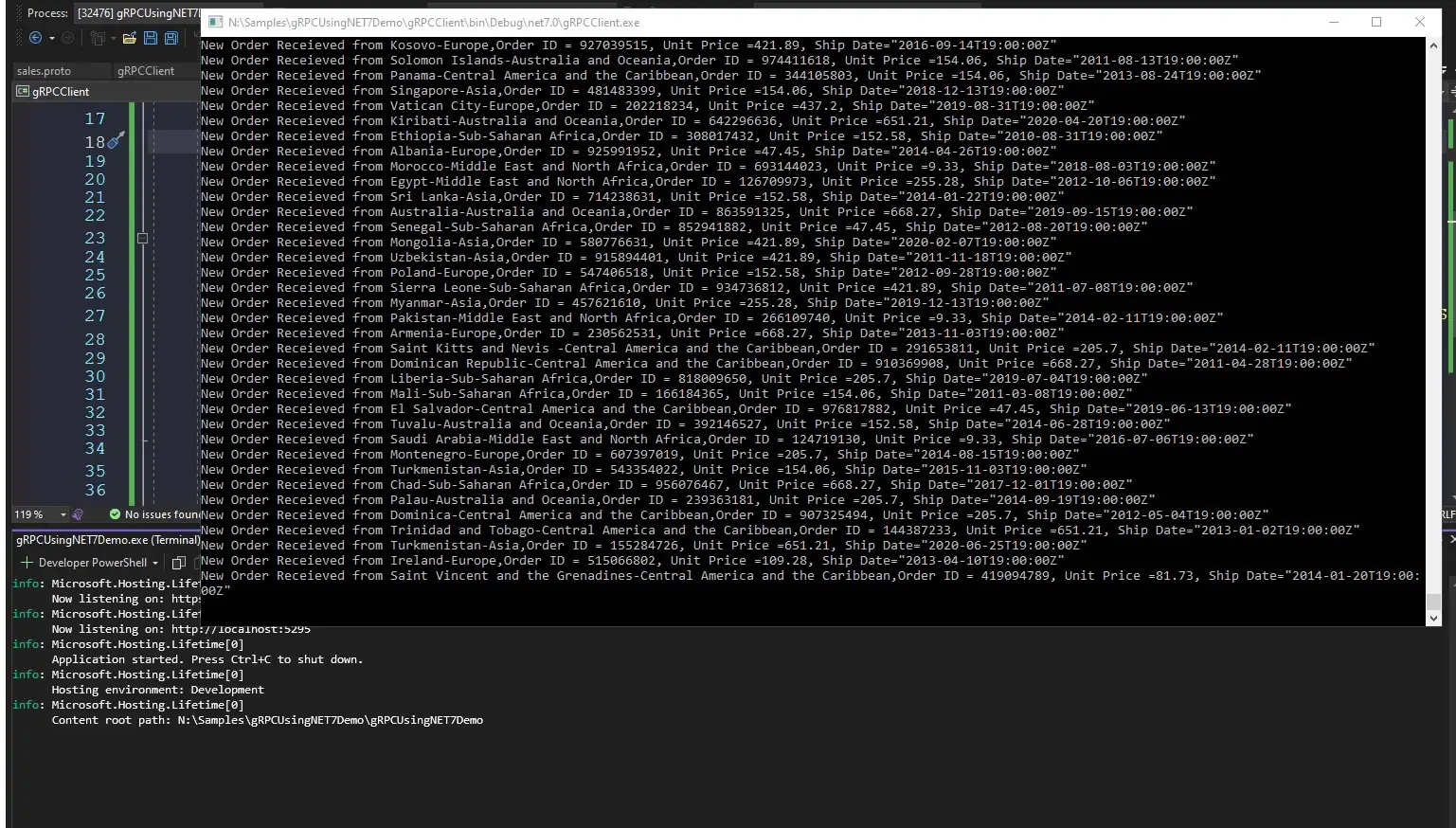Expand the Developer PowerShell dropdown arrow
Screen dimensions: 1456x828
(155, 563)
